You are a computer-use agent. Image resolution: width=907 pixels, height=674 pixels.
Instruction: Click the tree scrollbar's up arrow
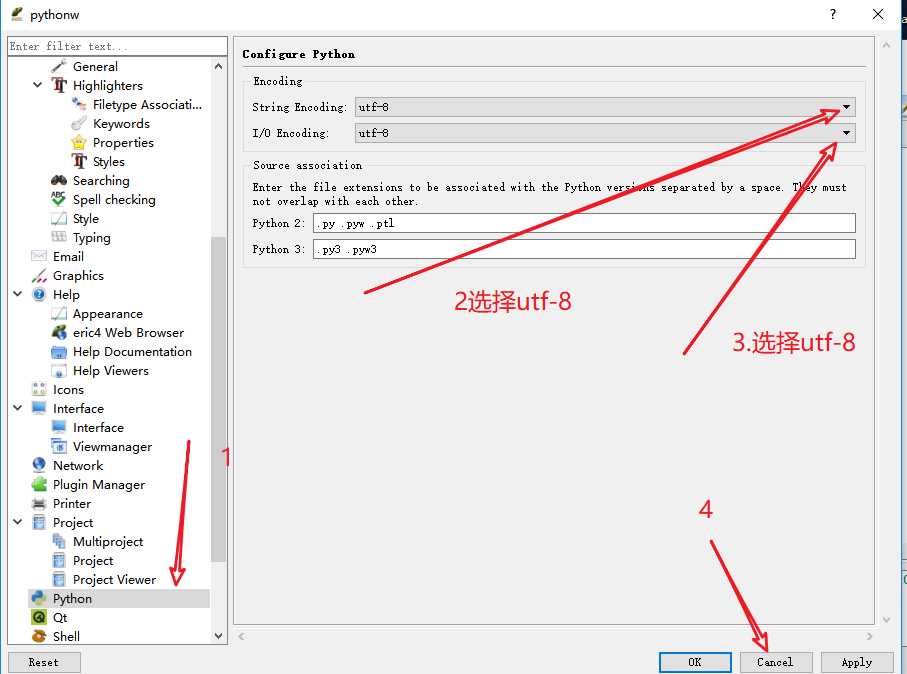point(218,67)
